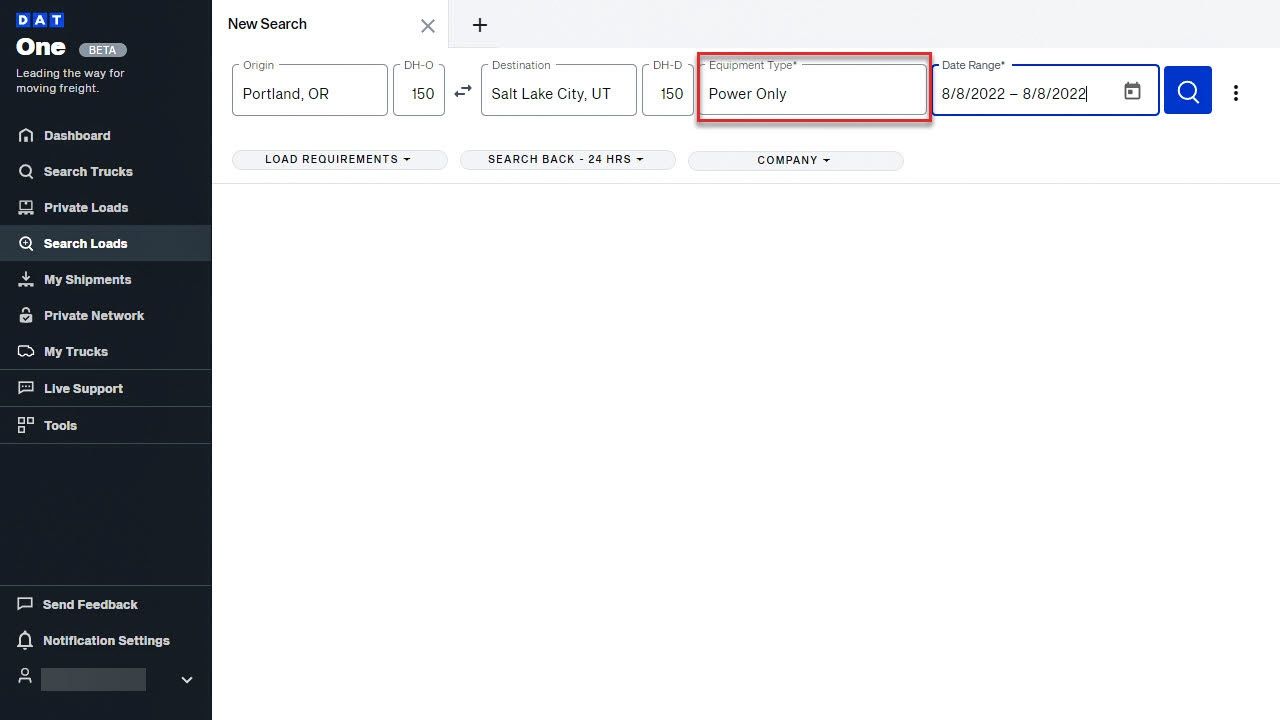
Task: Close the New Search tab
Action: 427,26
